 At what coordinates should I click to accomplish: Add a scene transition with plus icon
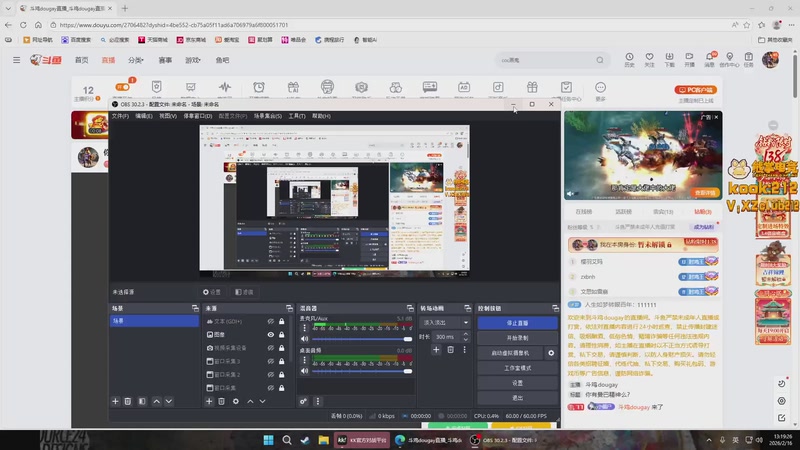(436, 349)
